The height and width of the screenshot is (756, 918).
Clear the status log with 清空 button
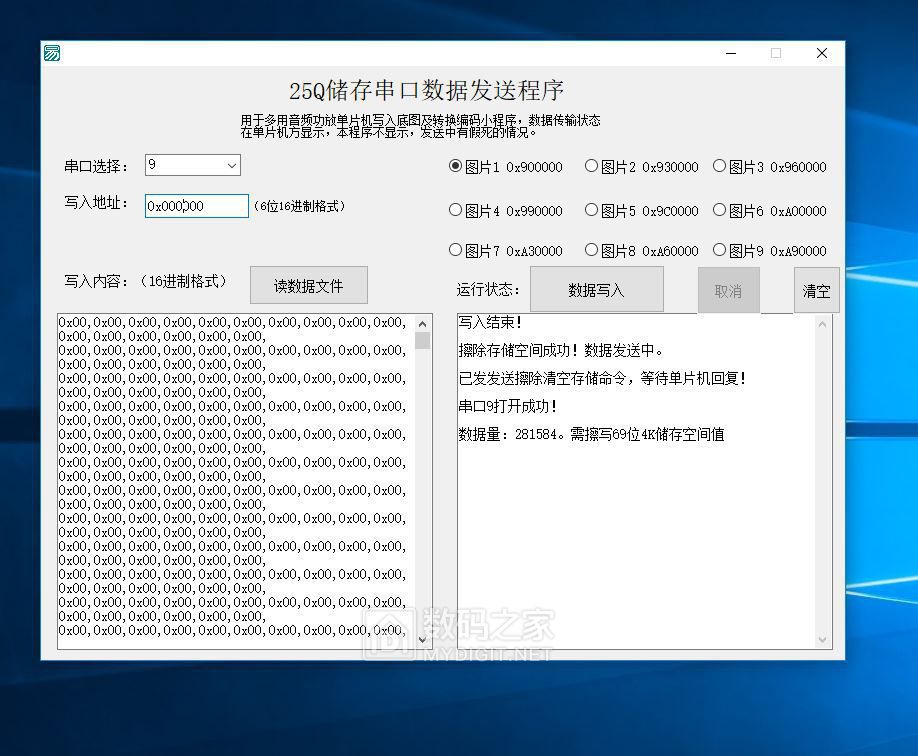point(815,290)
